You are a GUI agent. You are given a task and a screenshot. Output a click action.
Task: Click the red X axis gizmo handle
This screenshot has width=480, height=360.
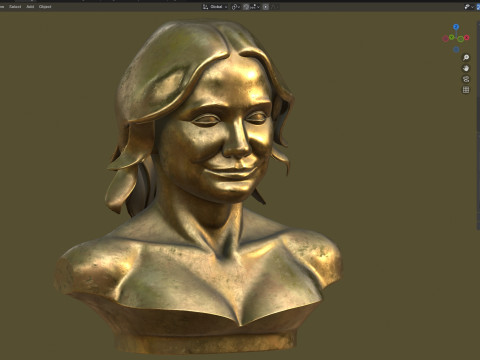tap(466, 38)
